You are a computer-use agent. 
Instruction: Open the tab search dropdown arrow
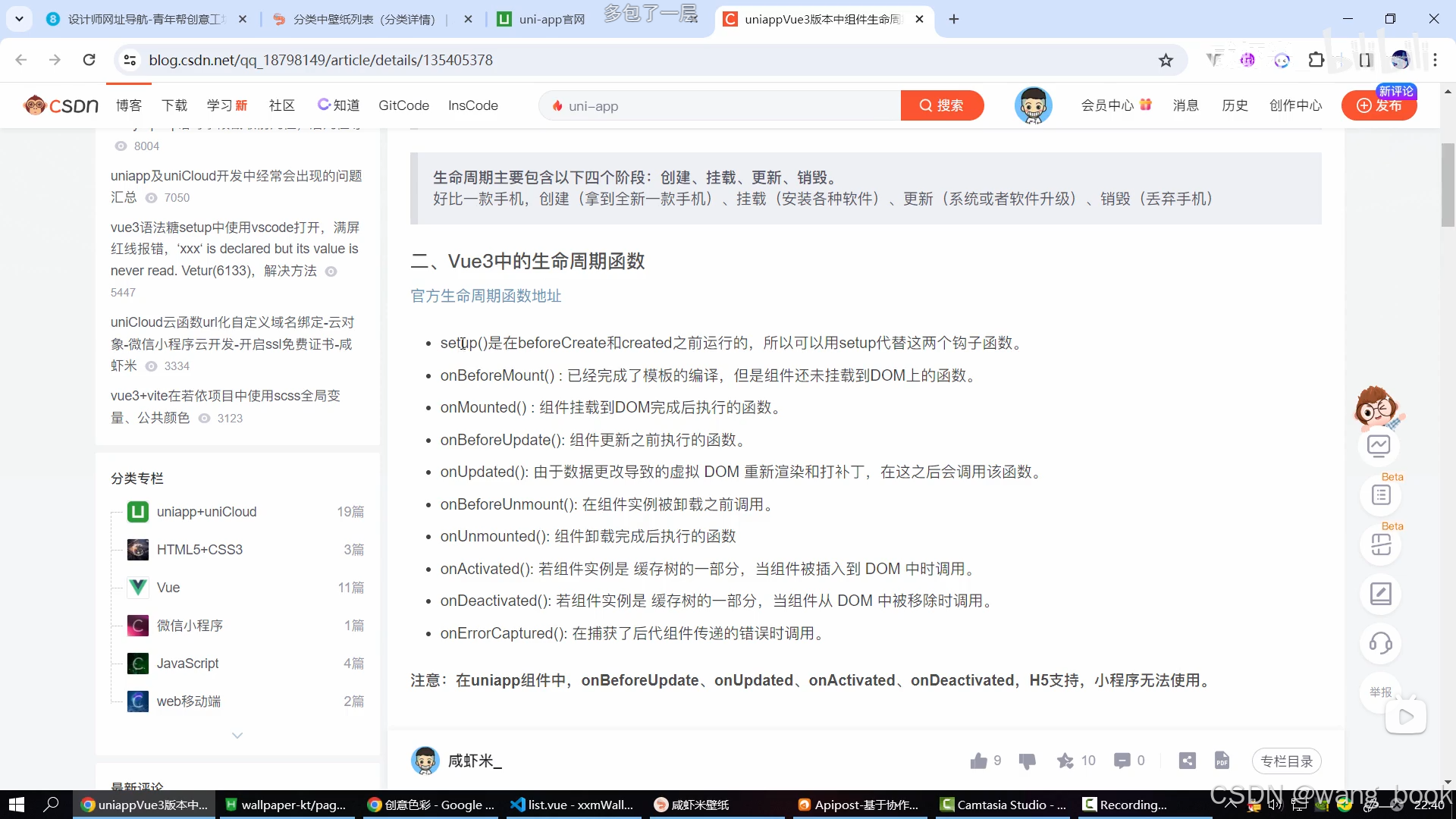(x=19, y=19)
